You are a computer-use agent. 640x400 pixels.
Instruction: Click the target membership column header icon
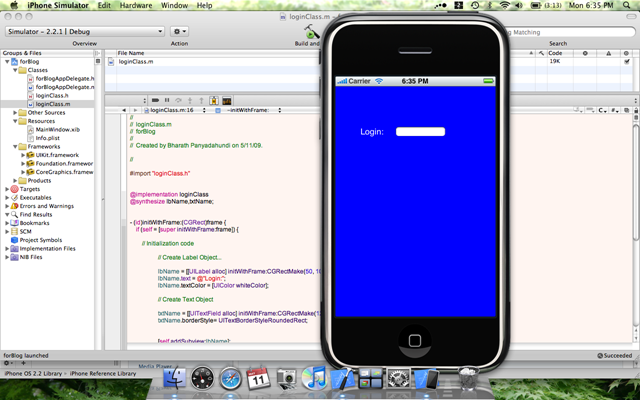point(626,53)
